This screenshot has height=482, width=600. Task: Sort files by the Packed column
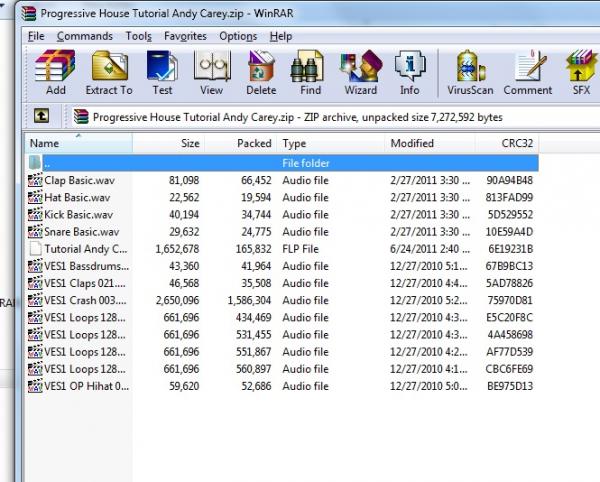(x=241, y=143)
